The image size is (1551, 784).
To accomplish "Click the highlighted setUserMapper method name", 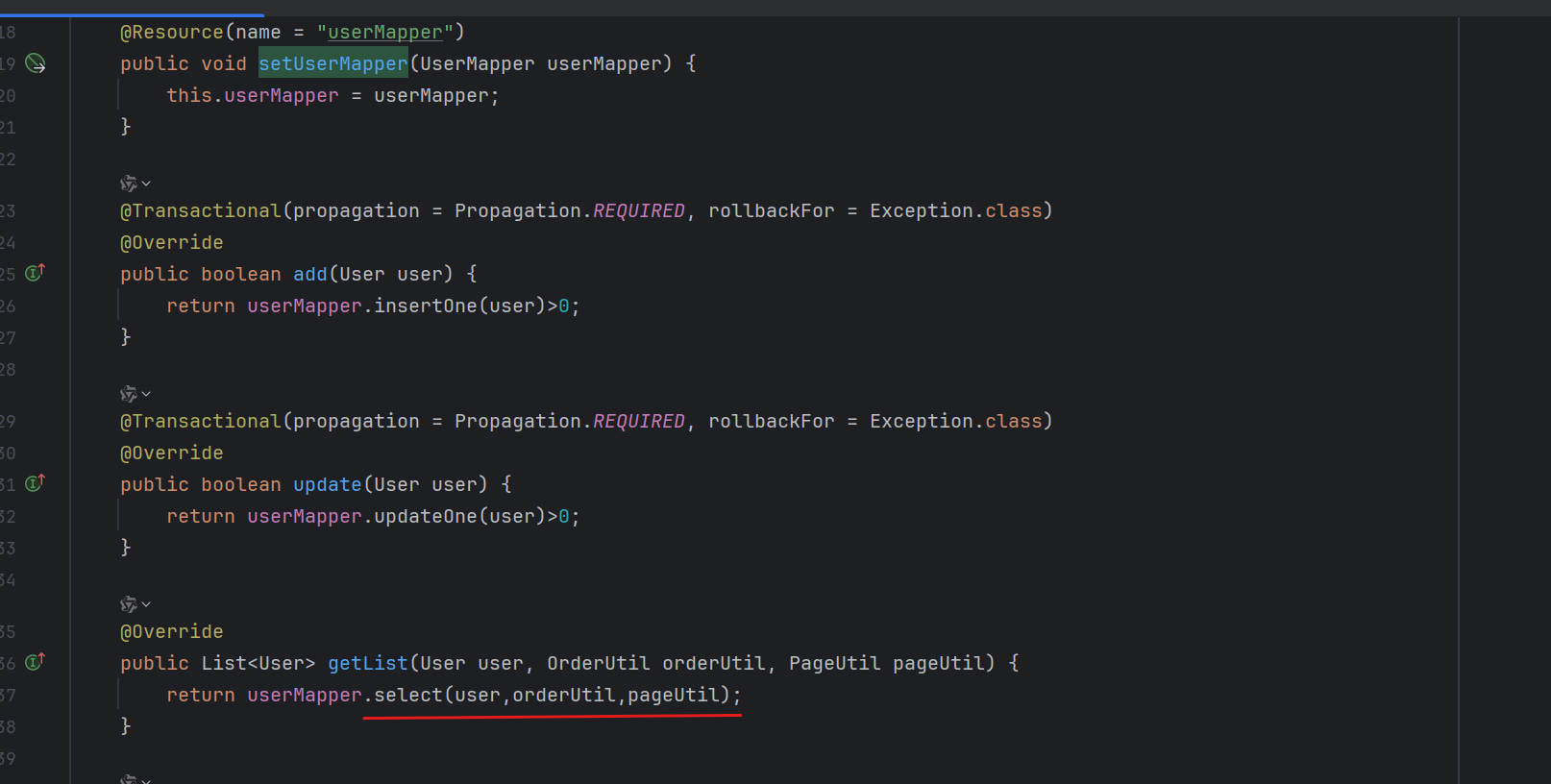I will pyautogui.click(x=332, y=63).
